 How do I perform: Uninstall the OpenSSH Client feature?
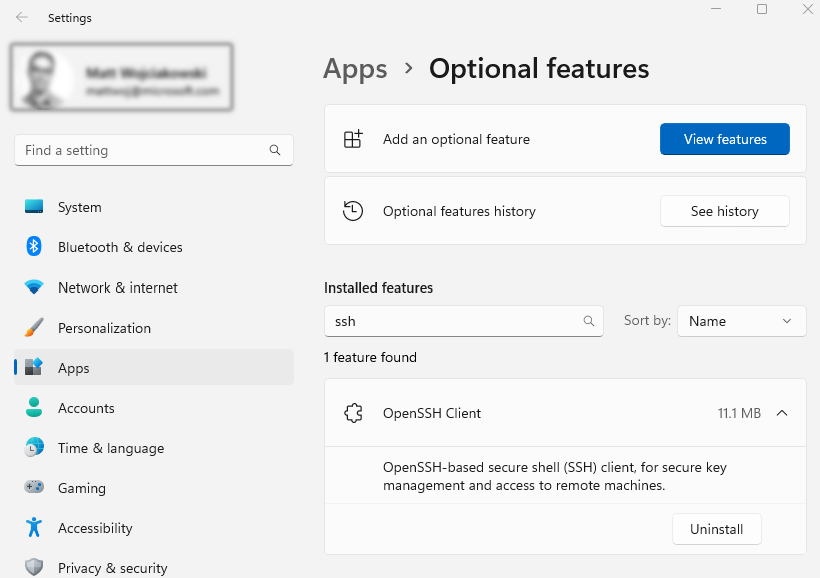click(716, 529)
